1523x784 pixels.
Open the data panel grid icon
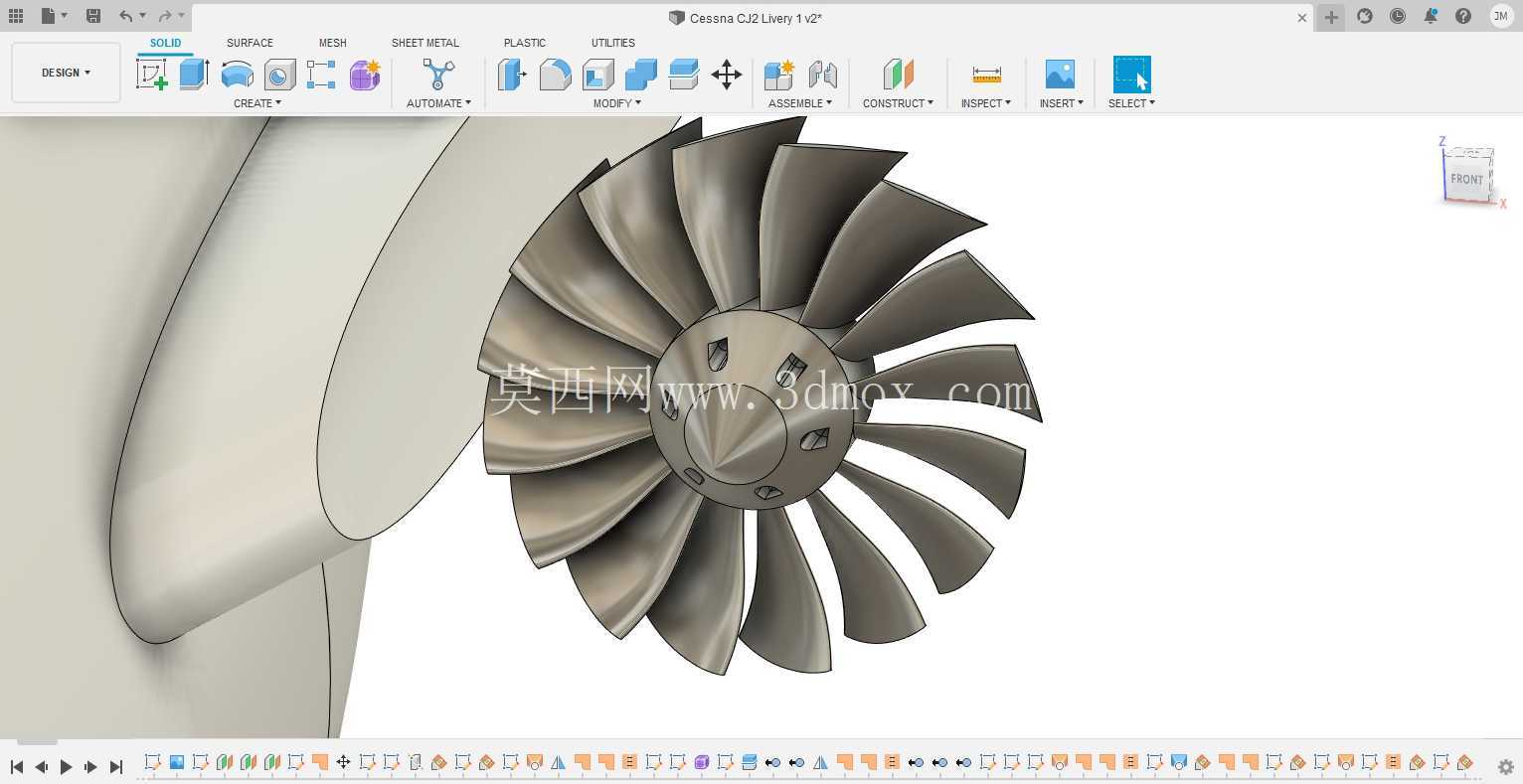tap(16, 16)
